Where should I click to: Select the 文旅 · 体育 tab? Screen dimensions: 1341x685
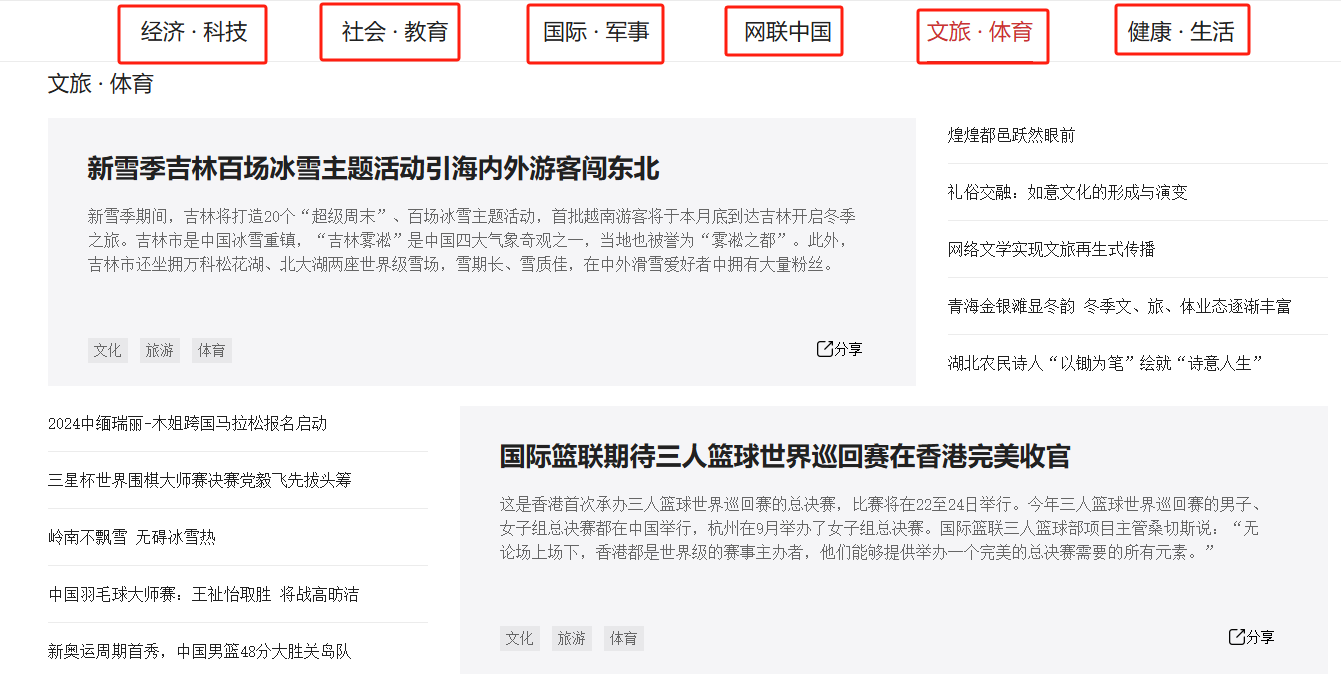tap(981, 33)
